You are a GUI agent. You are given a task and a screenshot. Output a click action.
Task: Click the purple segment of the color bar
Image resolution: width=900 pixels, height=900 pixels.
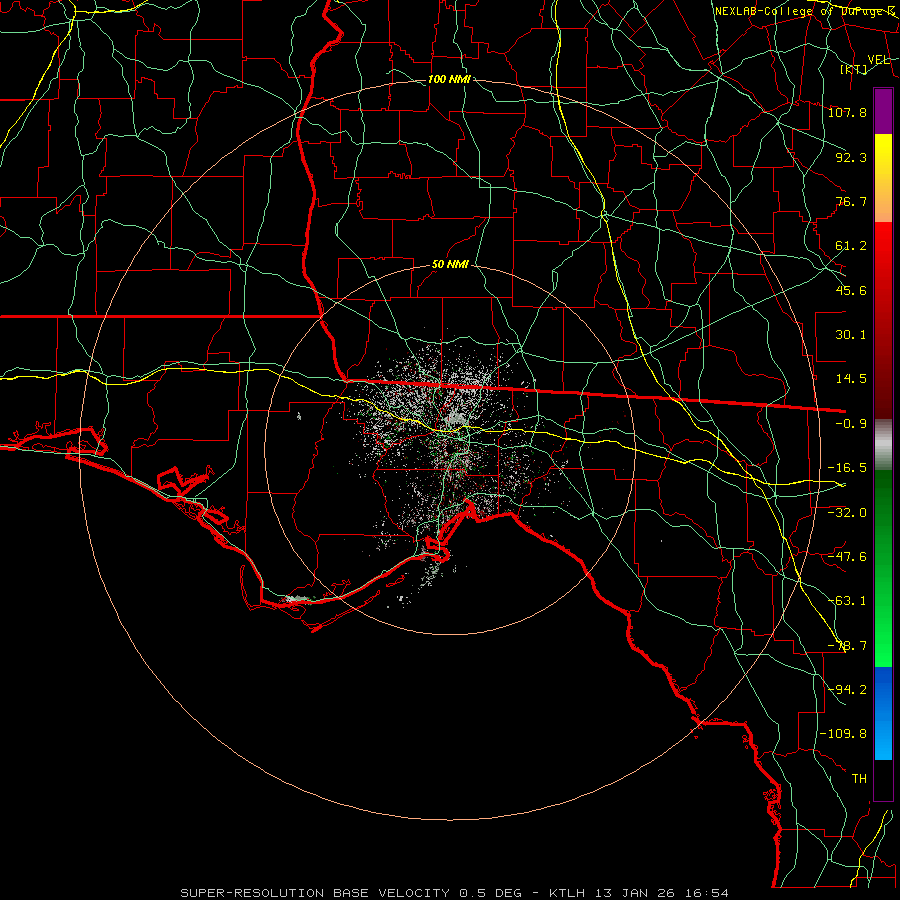point(883,111)
